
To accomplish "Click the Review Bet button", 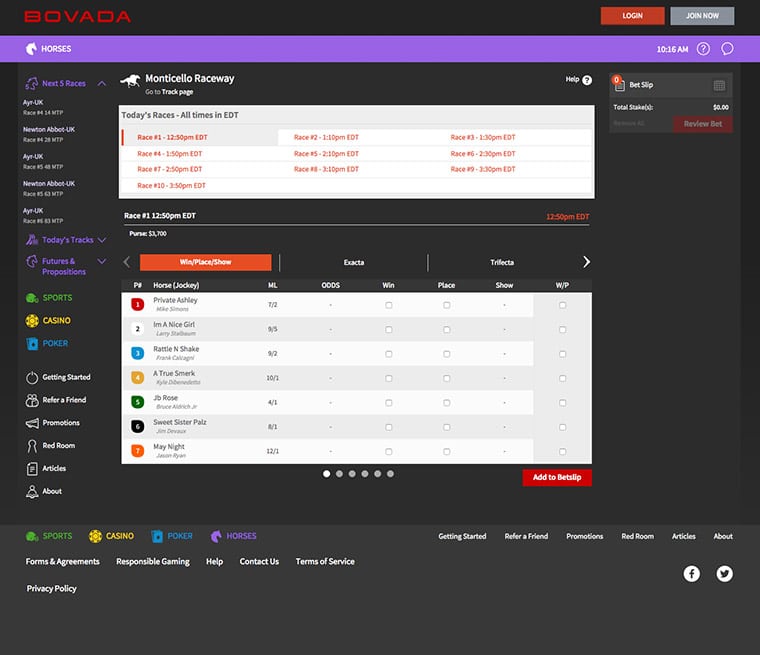I will 703,124.
